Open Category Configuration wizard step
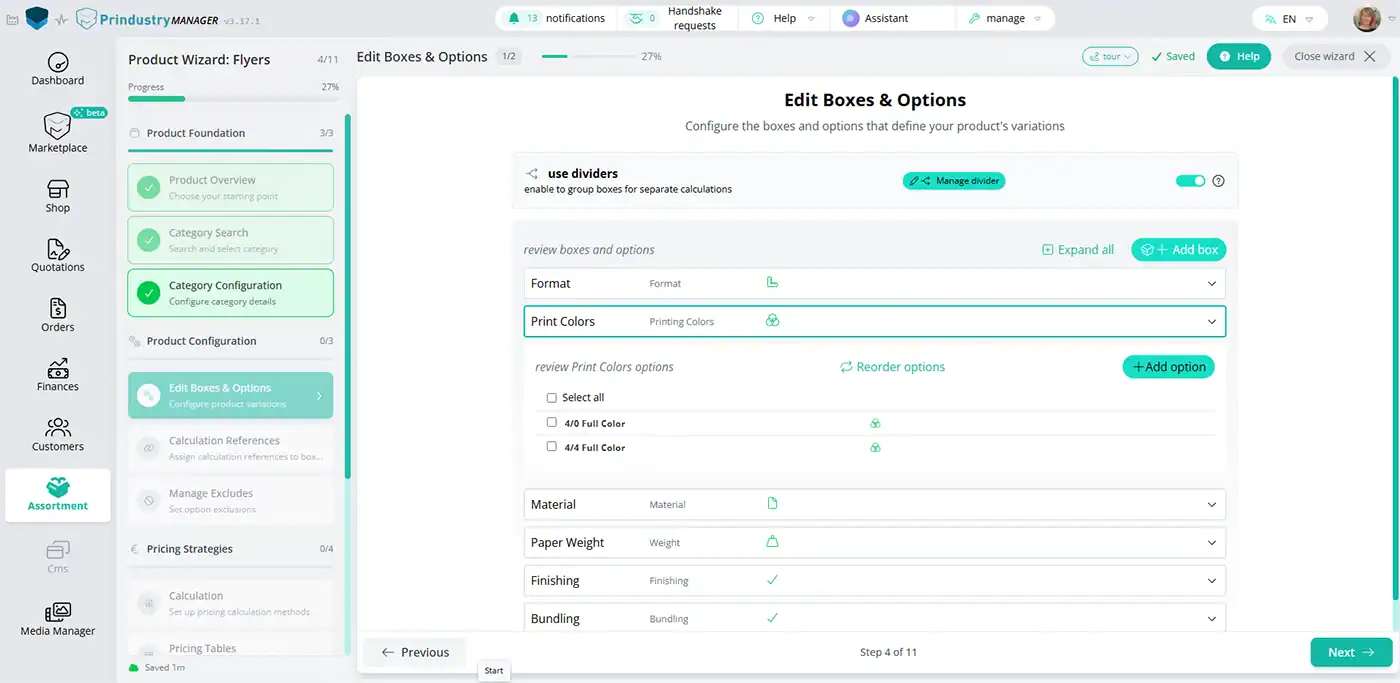1400x683 pixels. (x=230, y=293)
